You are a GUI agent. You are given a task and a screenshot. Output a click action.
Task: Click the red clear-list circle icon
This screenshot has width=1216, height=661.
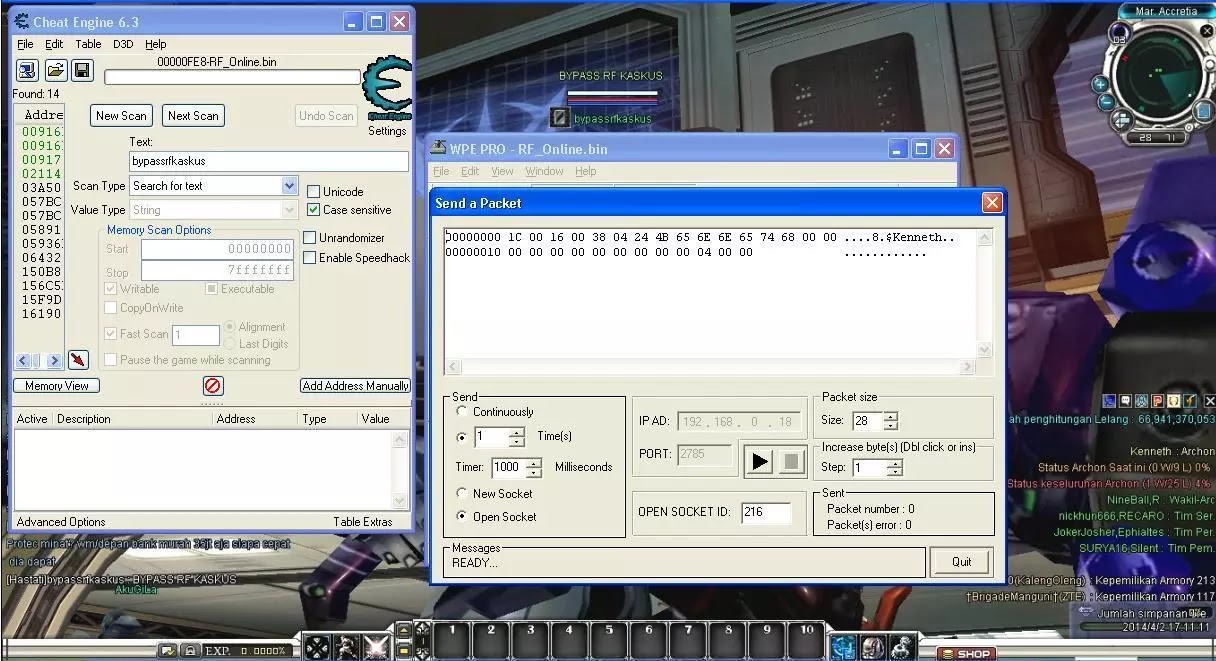(212, 385)
